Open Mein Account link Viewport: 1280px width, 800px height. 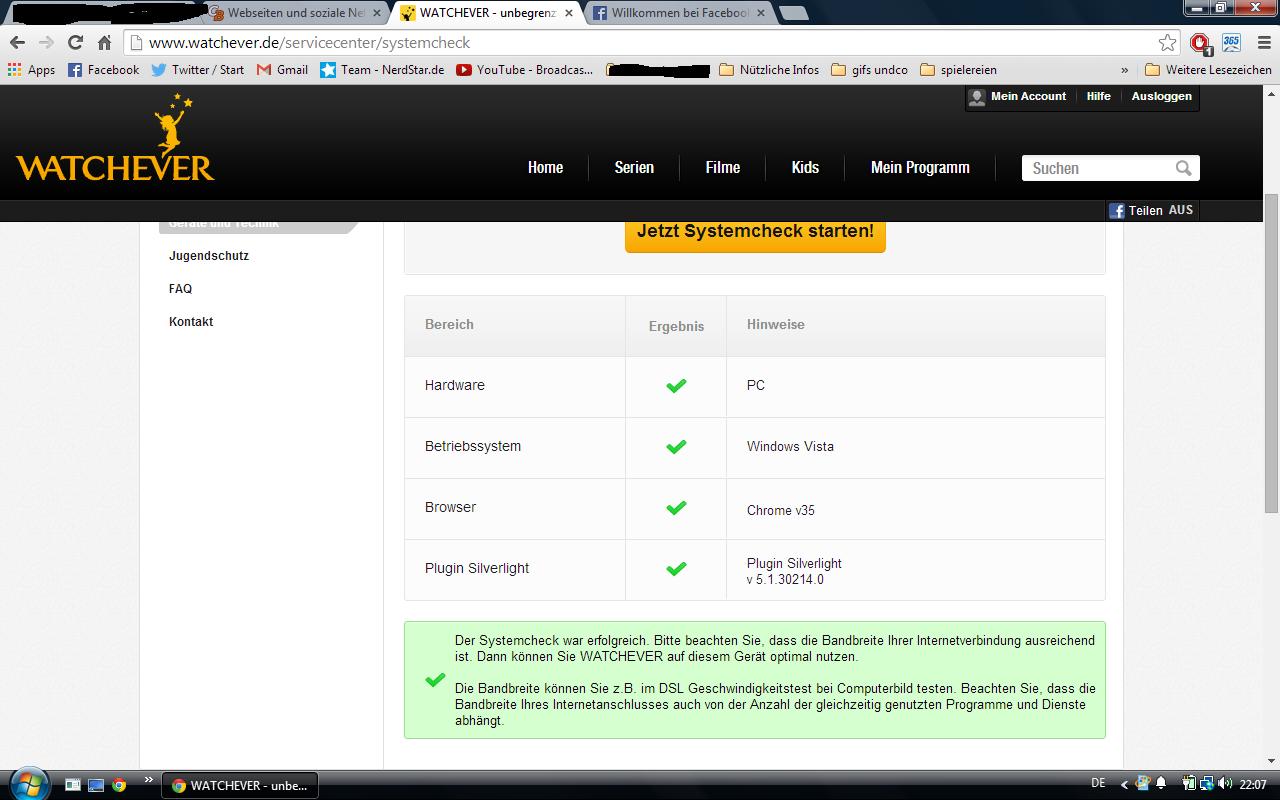click(x=1018, y=97)
